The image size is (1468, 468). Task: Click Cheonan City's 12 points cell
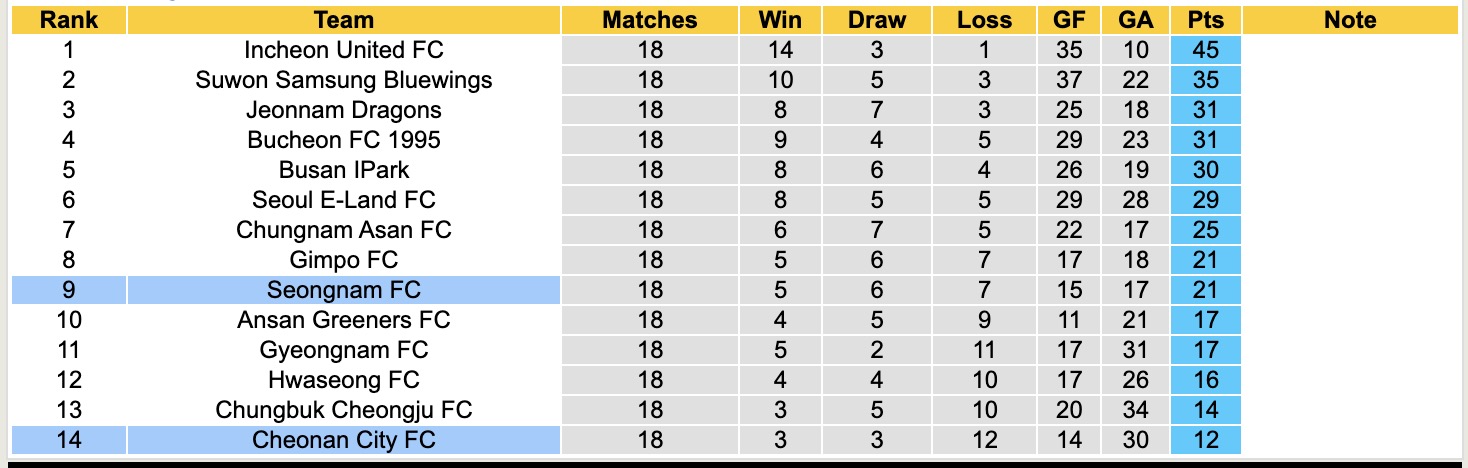1206,440
